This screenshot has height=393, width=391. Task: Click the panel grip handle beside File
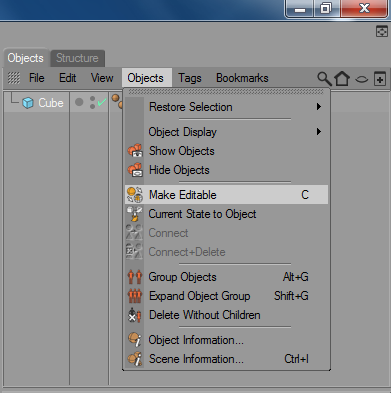[x=14, y=78]
